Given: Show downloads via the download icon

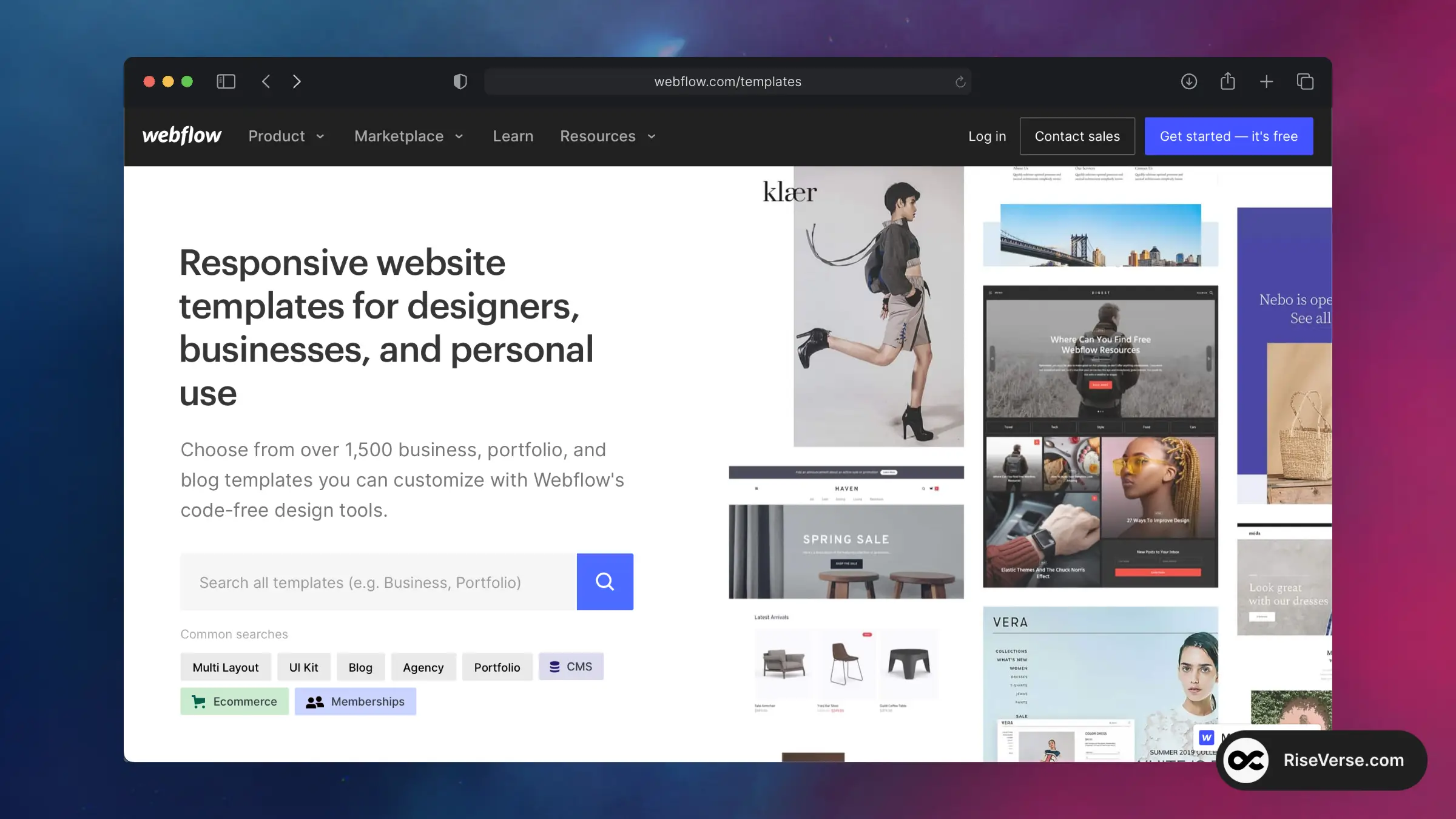Looking at the screenshot, I should (1188, 81).
